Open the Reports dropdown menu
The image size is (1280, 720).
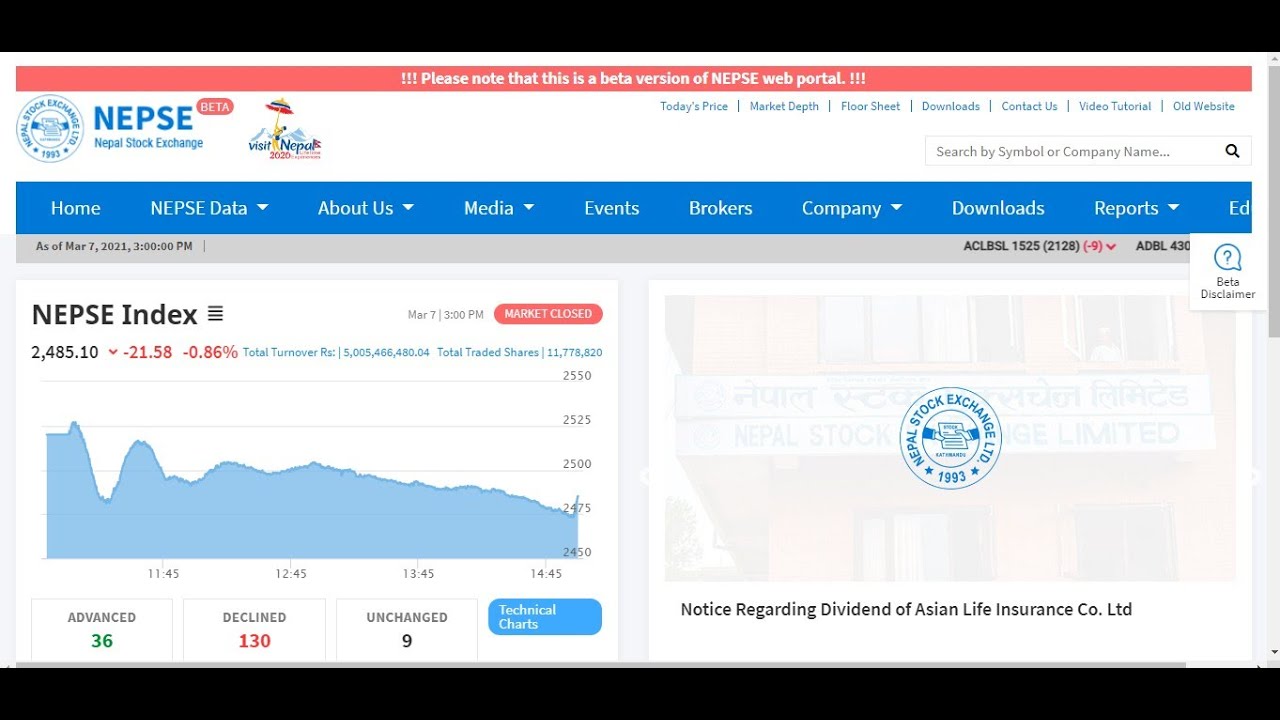coord(1137,208)
